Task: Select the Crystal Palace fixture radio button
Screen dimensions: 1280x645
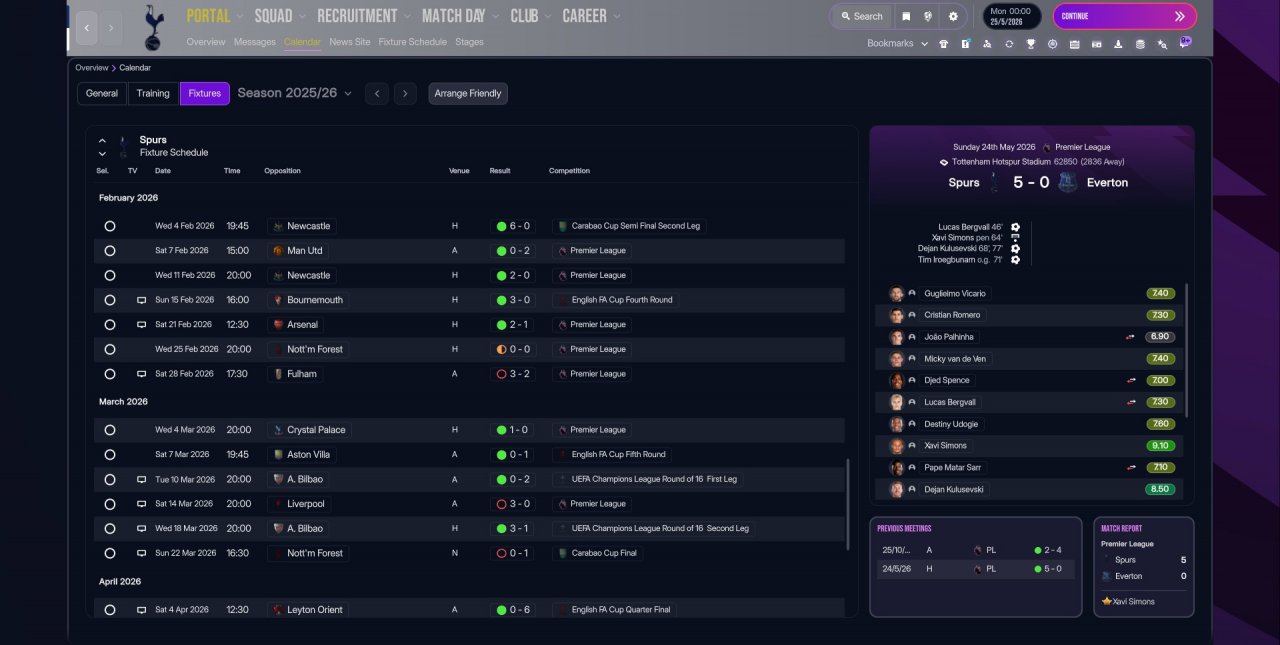Action: pyautogui.click(x=110, y=430)
